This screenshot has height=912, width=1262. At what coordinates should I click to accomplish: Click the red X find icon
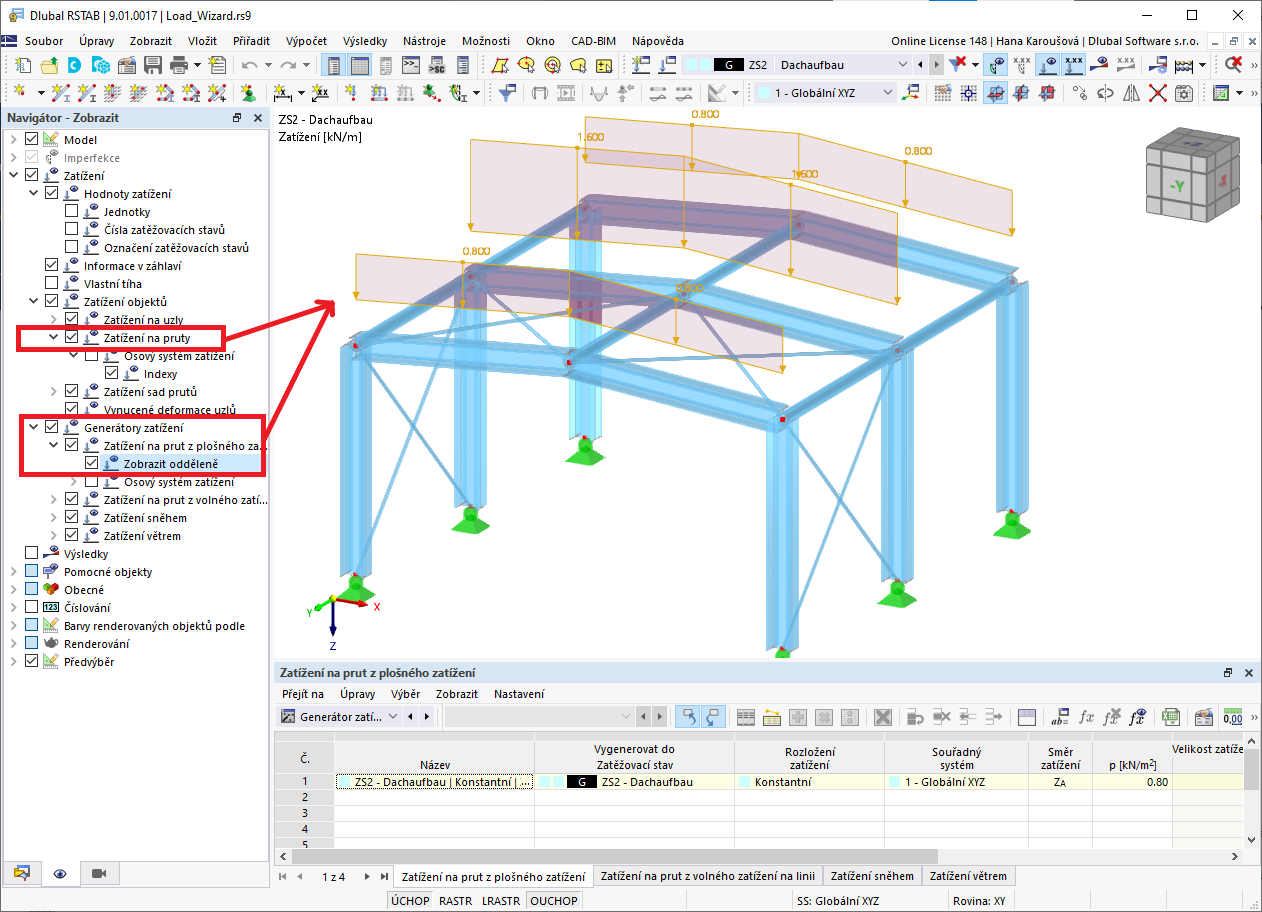click(1233, 65)
